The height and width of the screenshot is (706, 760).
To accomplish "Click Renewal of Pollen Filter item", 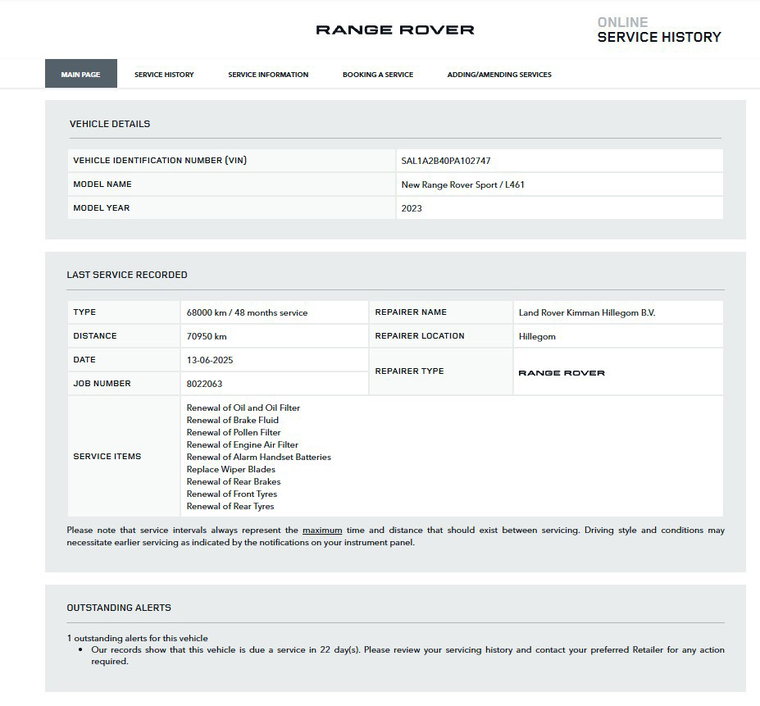I will pos(233,432).
